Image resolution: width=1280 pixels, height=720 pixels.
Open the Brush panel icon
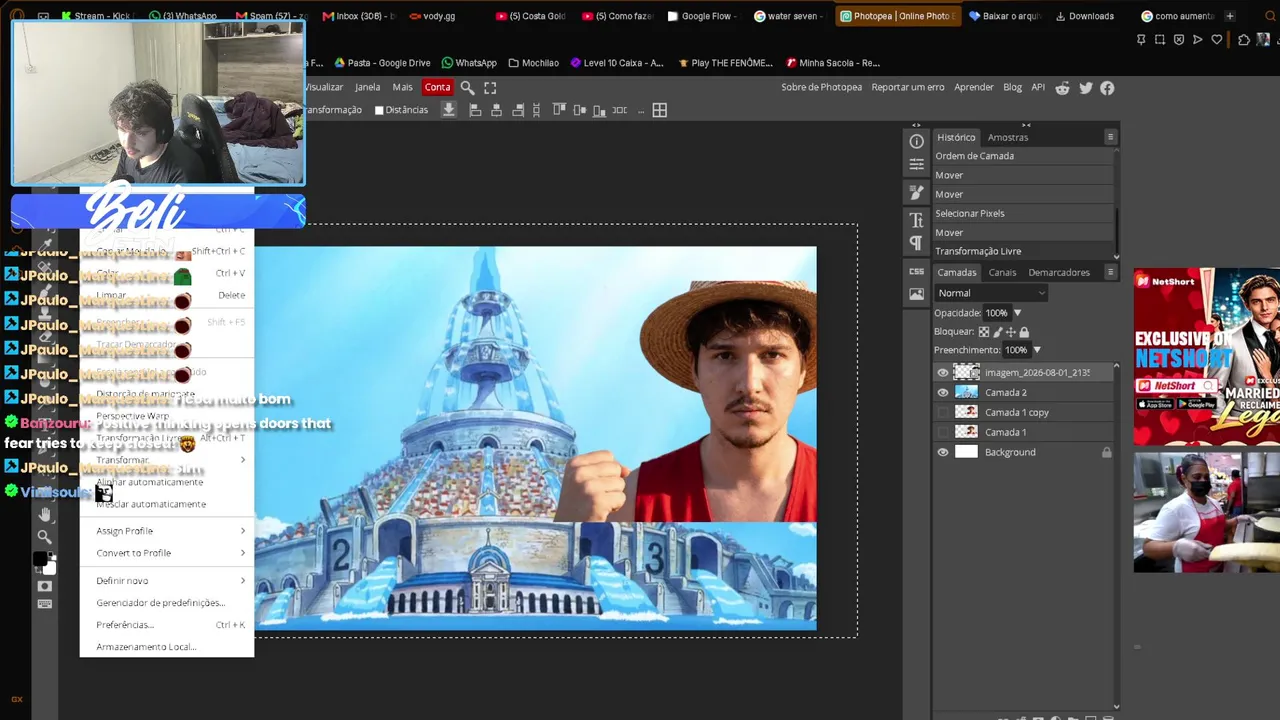(916, 192)
